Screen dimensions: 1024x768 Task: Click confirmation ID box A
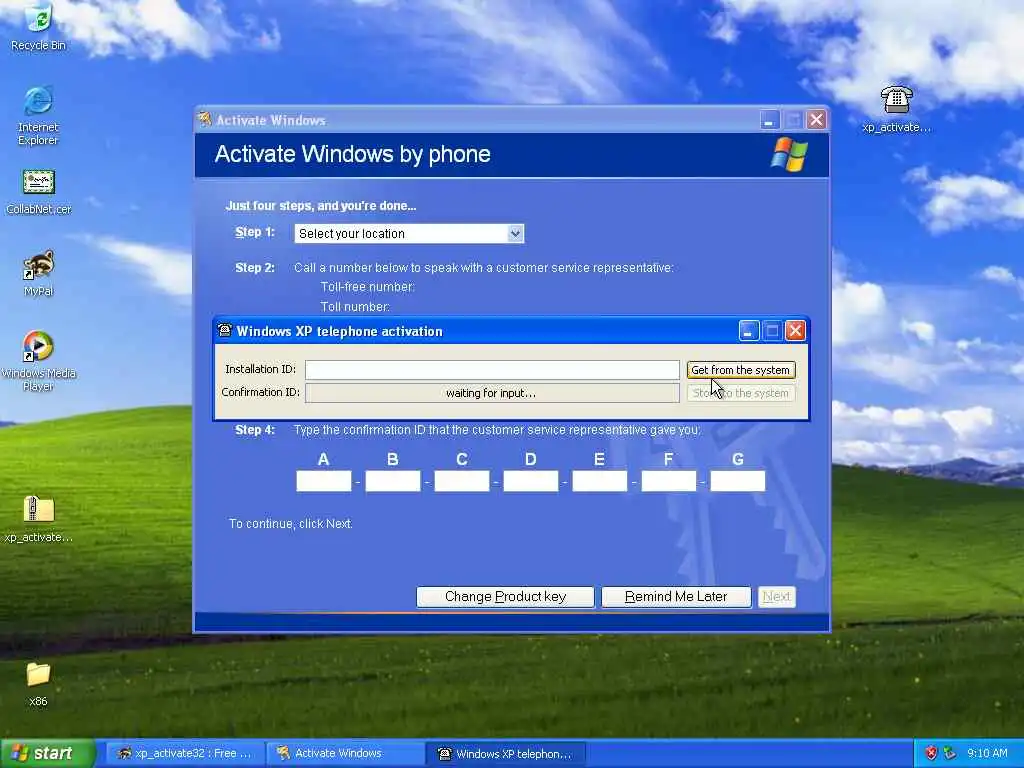tap(324, 481)
